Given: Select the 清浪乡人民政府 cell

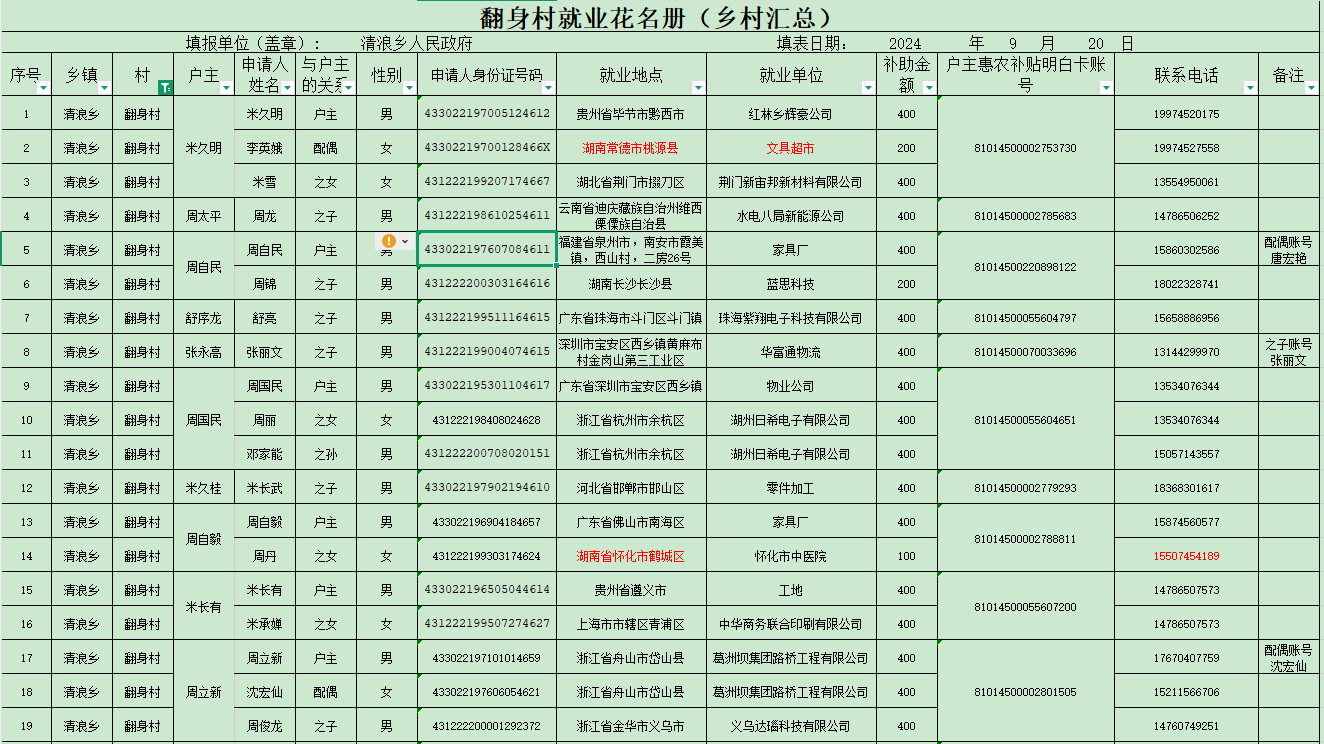Looking at the screenshot, I should point(417,43).
